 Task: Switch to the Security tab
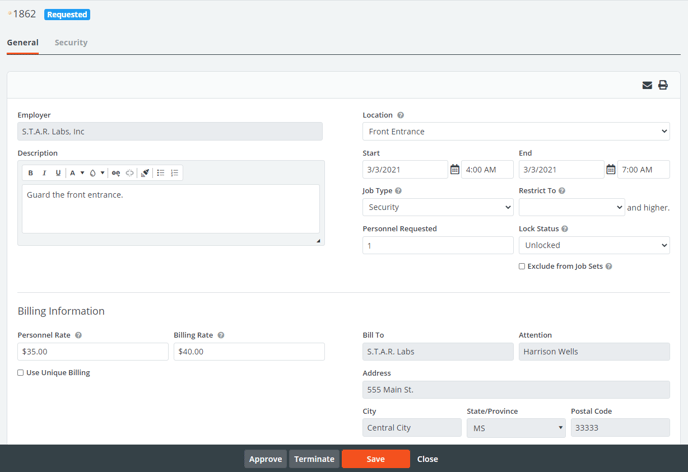pyautogui.click(x=71, y=43)
